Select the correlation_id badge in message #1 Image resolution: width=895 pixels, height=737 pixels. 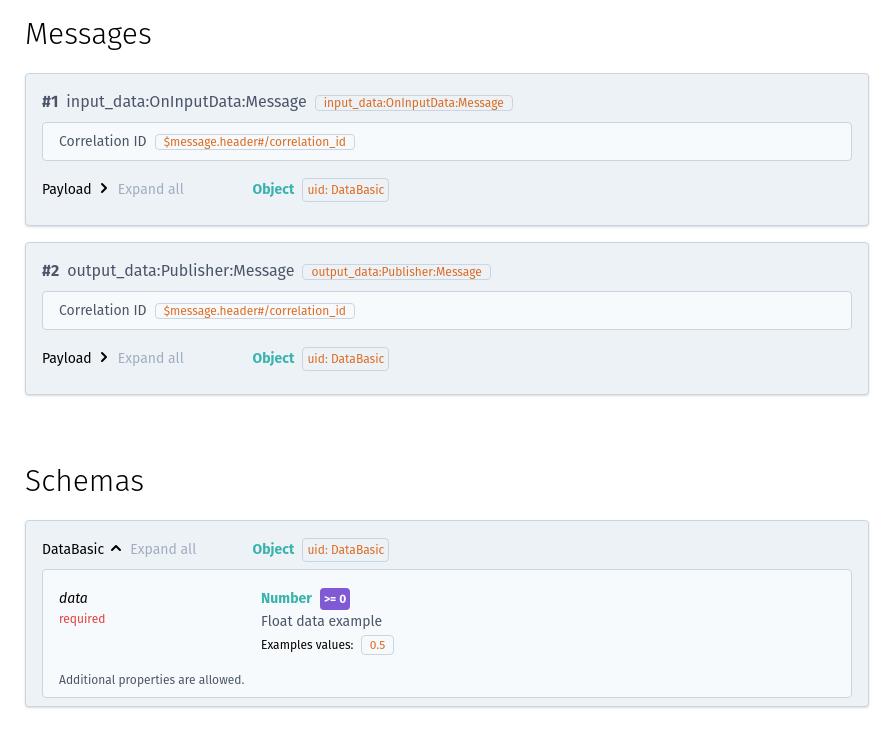coord(254,142)
